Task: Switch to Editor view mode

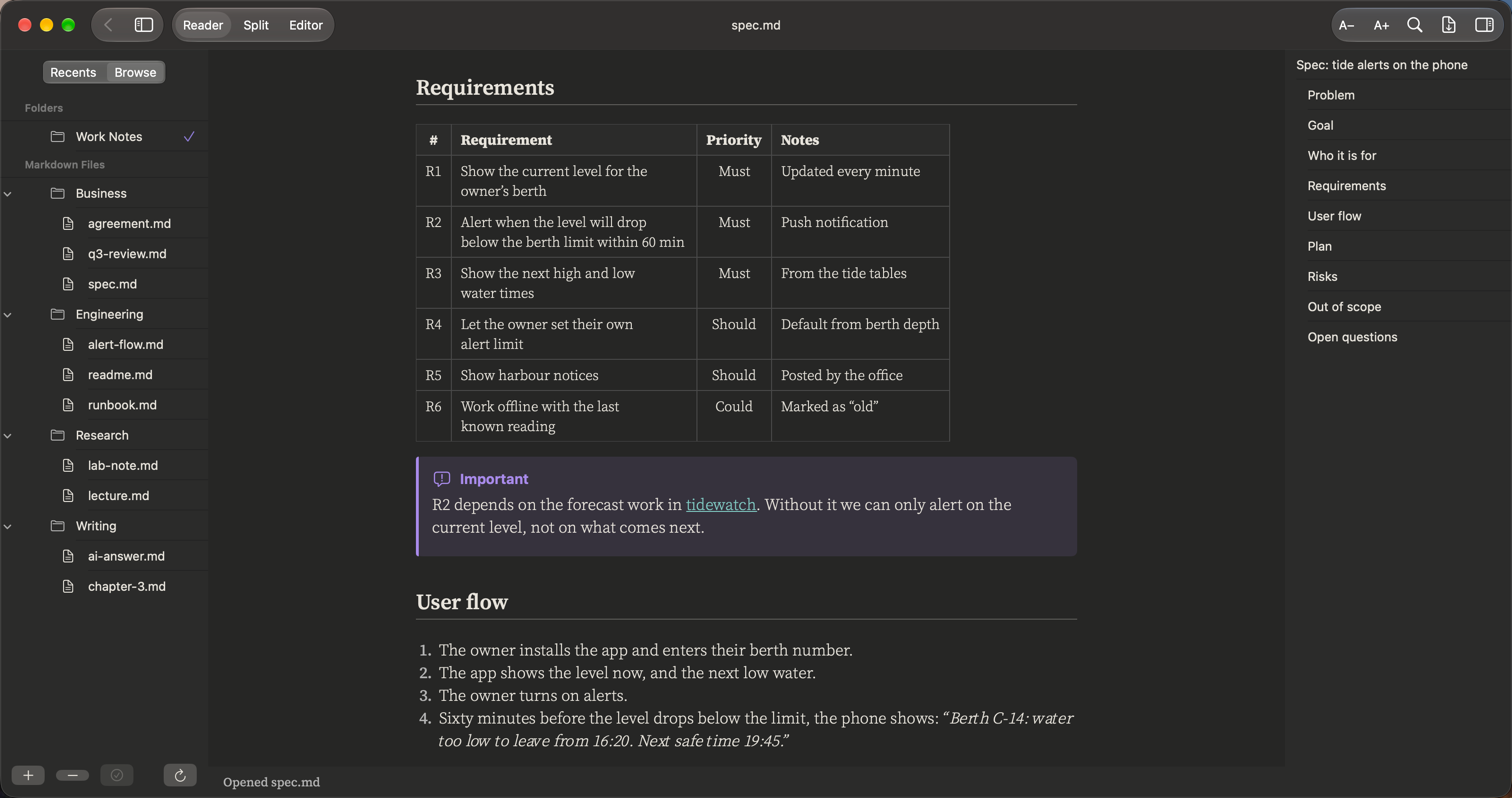Action: 306,25
